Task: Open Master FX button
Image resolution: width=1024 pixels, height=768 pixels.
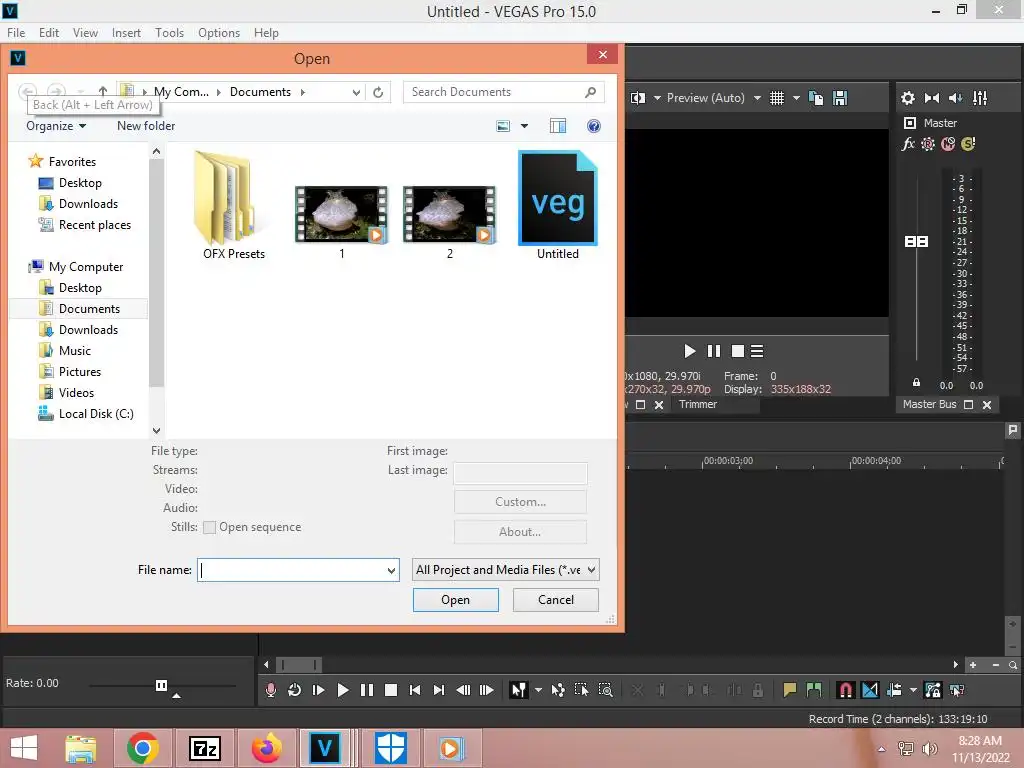Action: (908, 144)
